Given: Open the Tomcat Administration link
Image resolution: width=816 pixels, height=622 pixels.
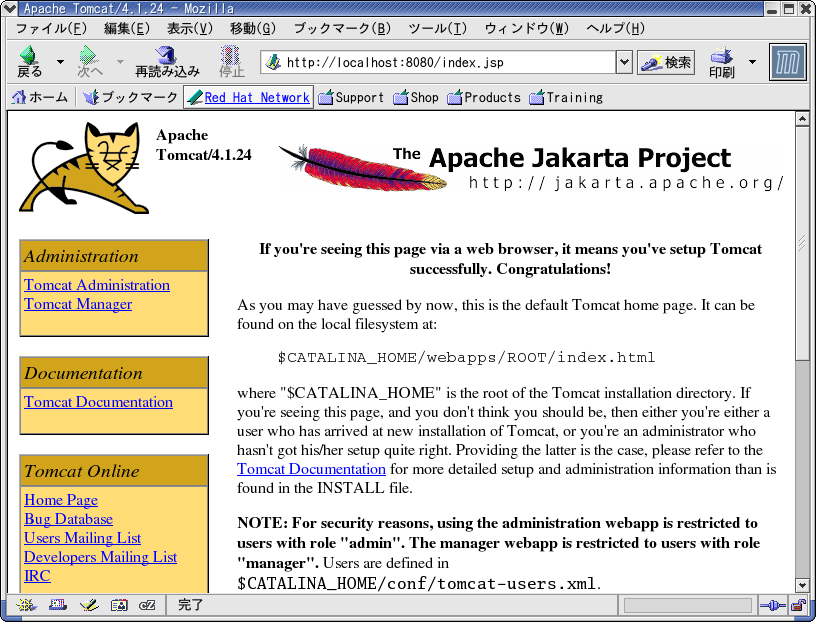Looking at the screenshot, I should tap(97, 285).
